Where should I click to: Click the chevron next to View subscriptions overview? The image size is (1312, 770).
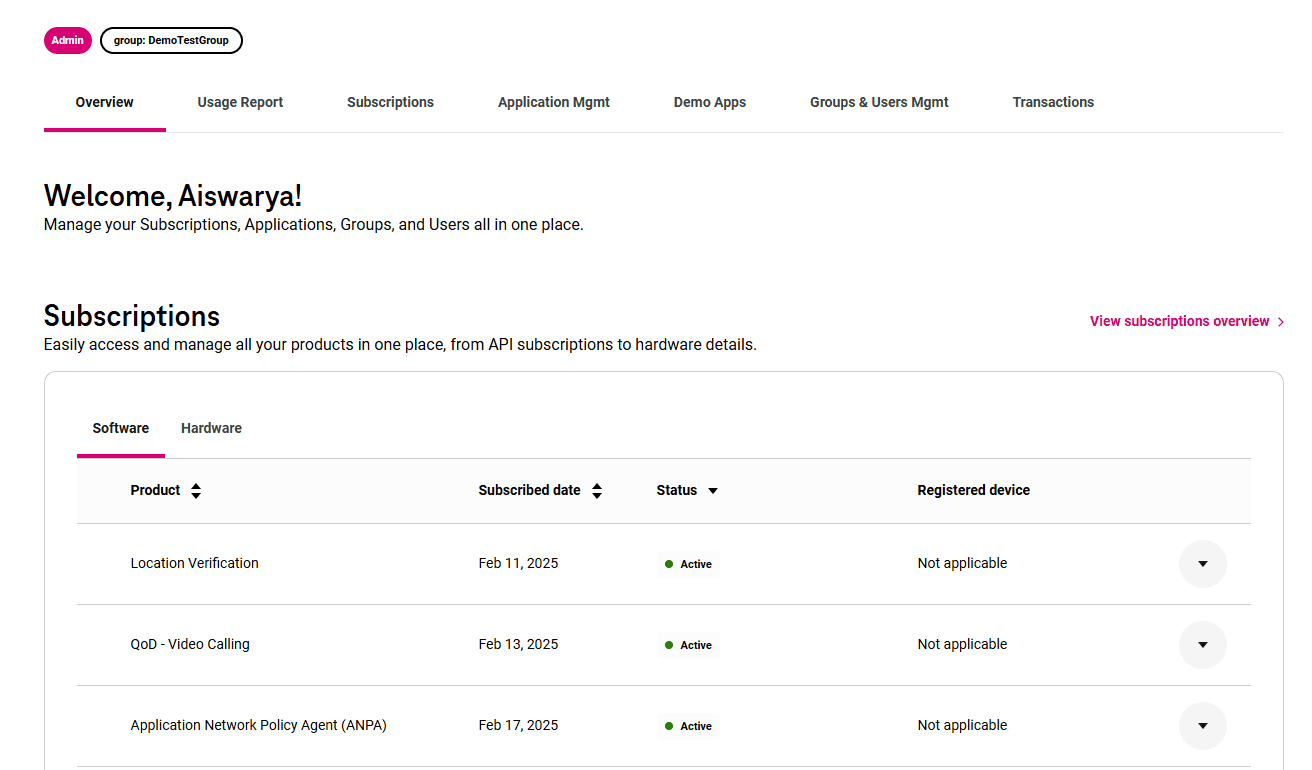(1281, 322)
